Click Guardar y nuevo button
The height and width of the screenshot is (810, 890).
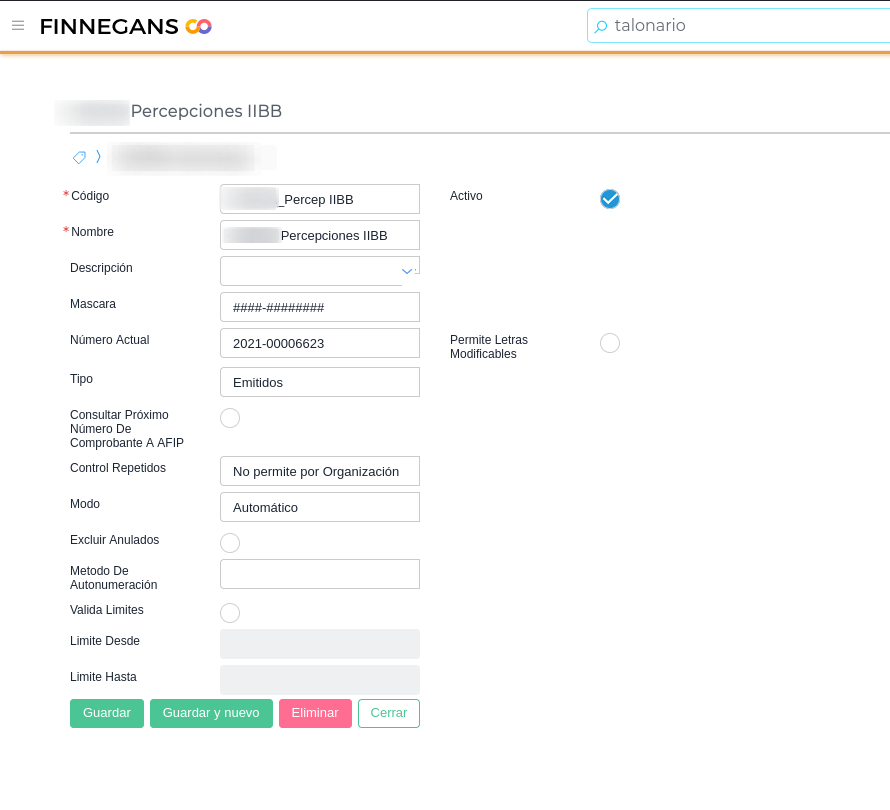[x=211, y=713]
